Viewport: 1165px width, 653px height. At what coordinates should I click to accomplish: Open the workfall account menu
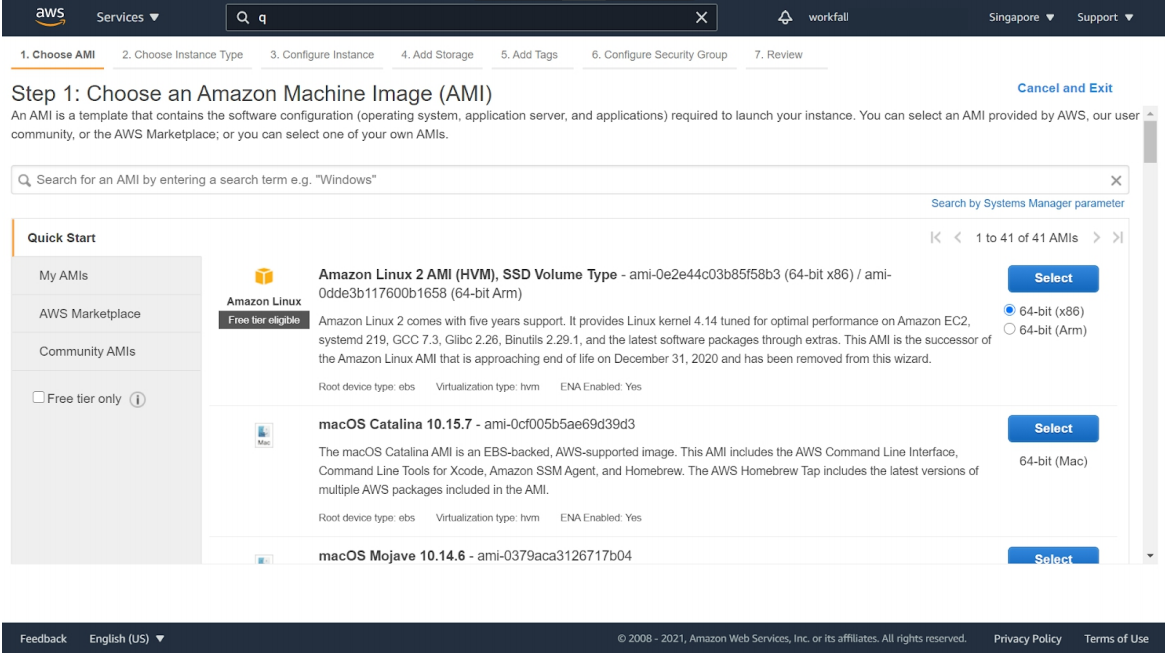(x=828, y=17)
